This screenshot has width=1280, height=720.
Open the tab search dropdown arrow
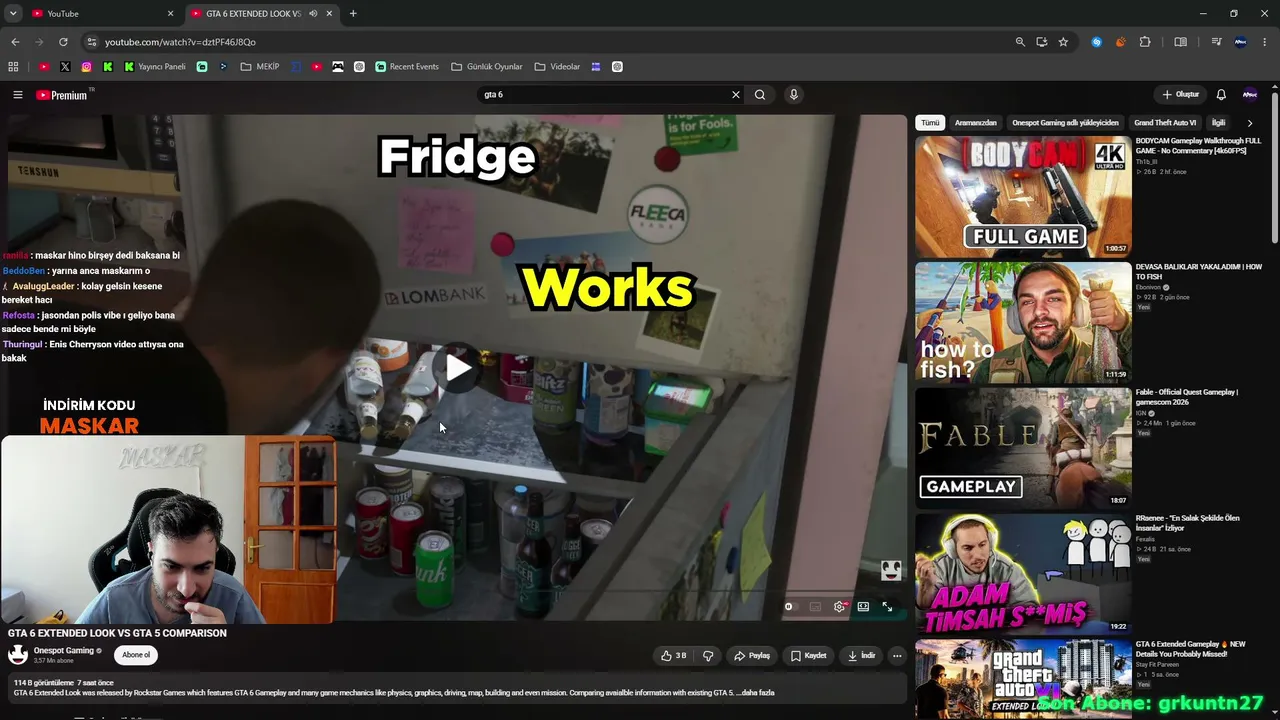(13, 14)
